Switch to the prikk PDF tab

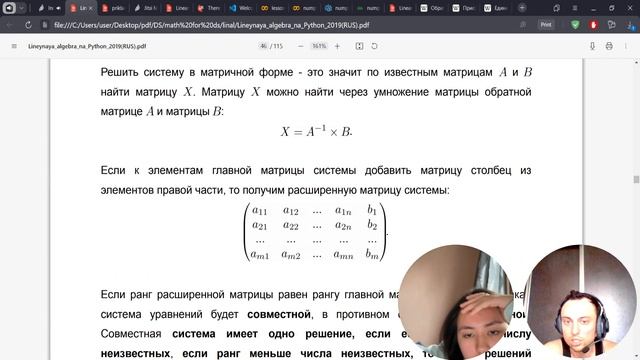114,8
